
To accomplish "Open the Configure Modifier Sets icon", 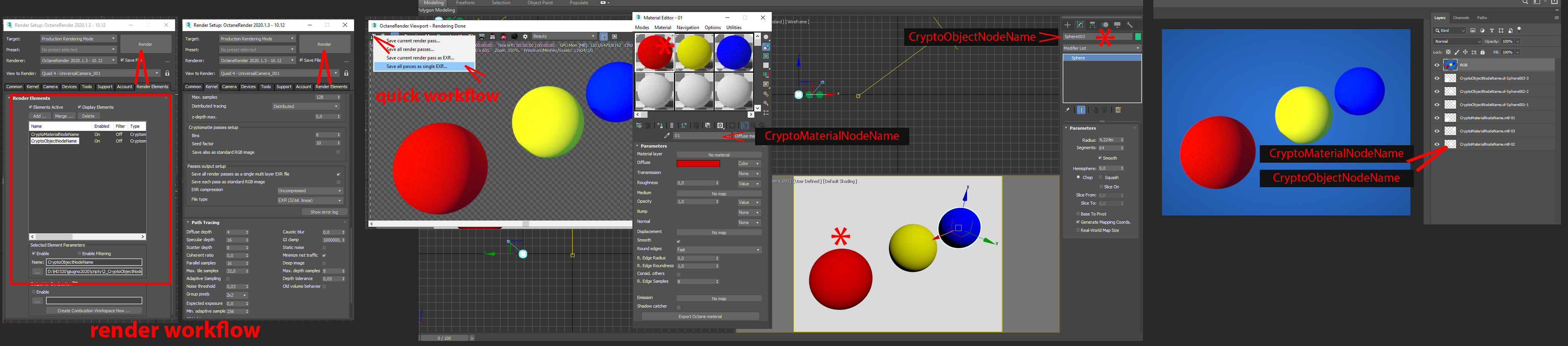I will 1118,110.
